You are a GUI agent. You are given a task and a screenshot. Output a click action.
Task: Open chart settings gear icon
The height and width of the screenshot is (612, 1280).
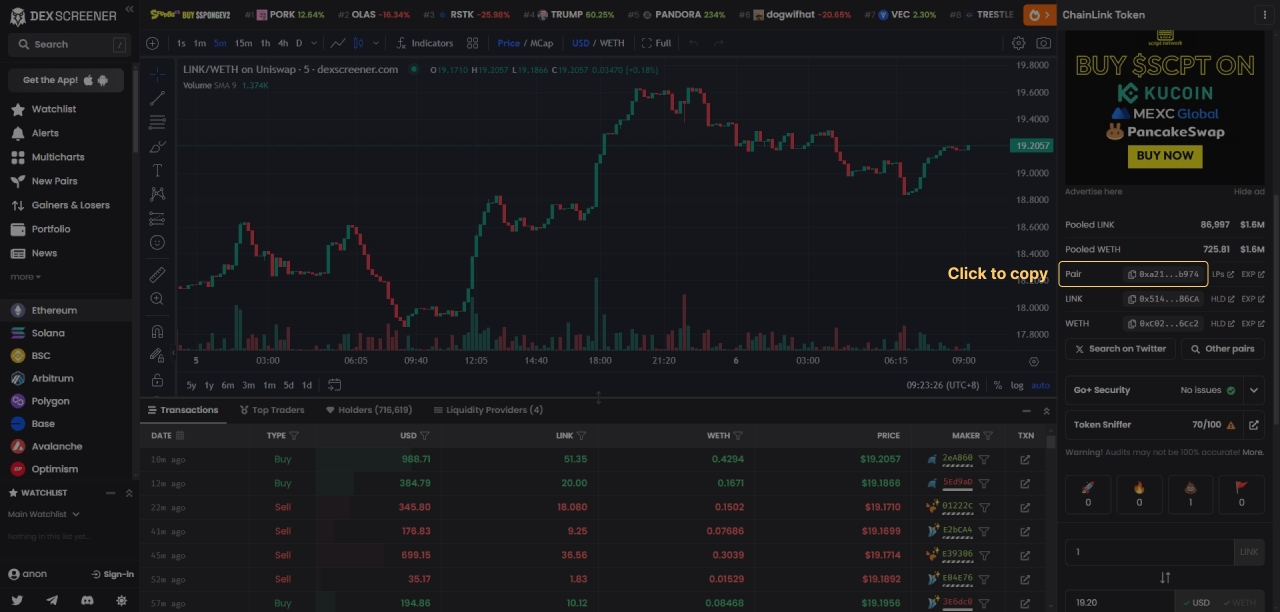point(1018,43)
